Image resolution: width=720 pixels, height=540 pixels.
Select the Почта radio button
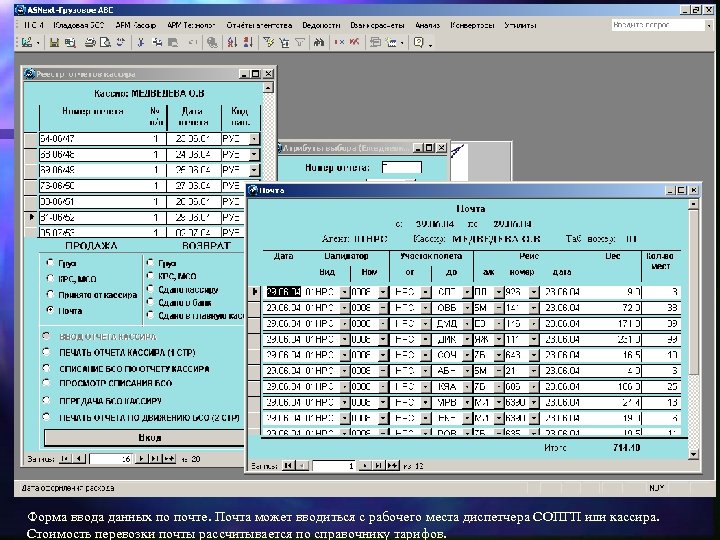coord(50,310)
